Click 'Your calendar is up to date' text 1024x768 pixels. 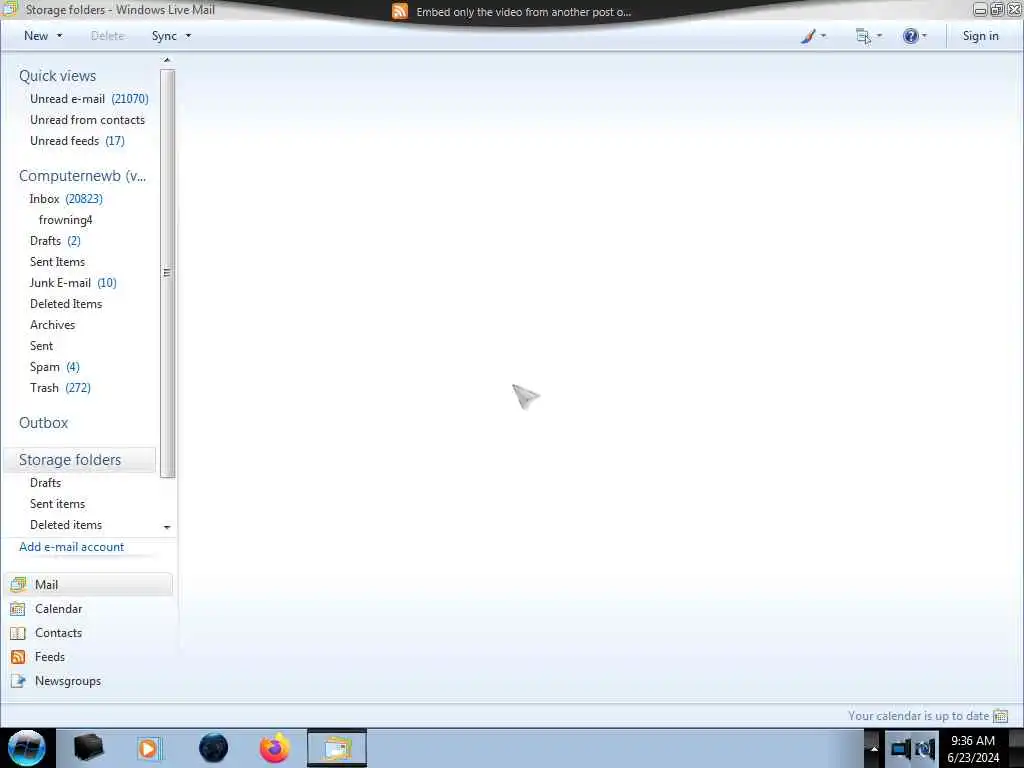[918, 716]
